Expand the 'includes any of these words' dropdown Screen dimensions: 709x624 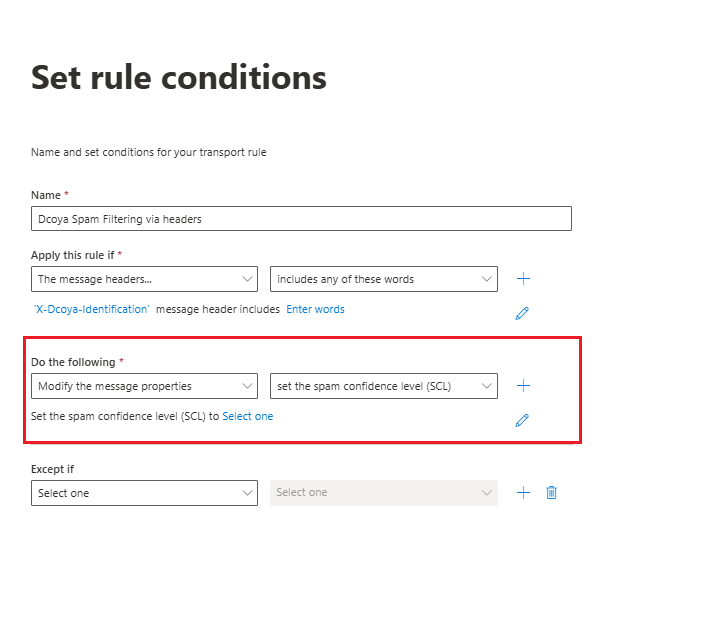[383, 279]
